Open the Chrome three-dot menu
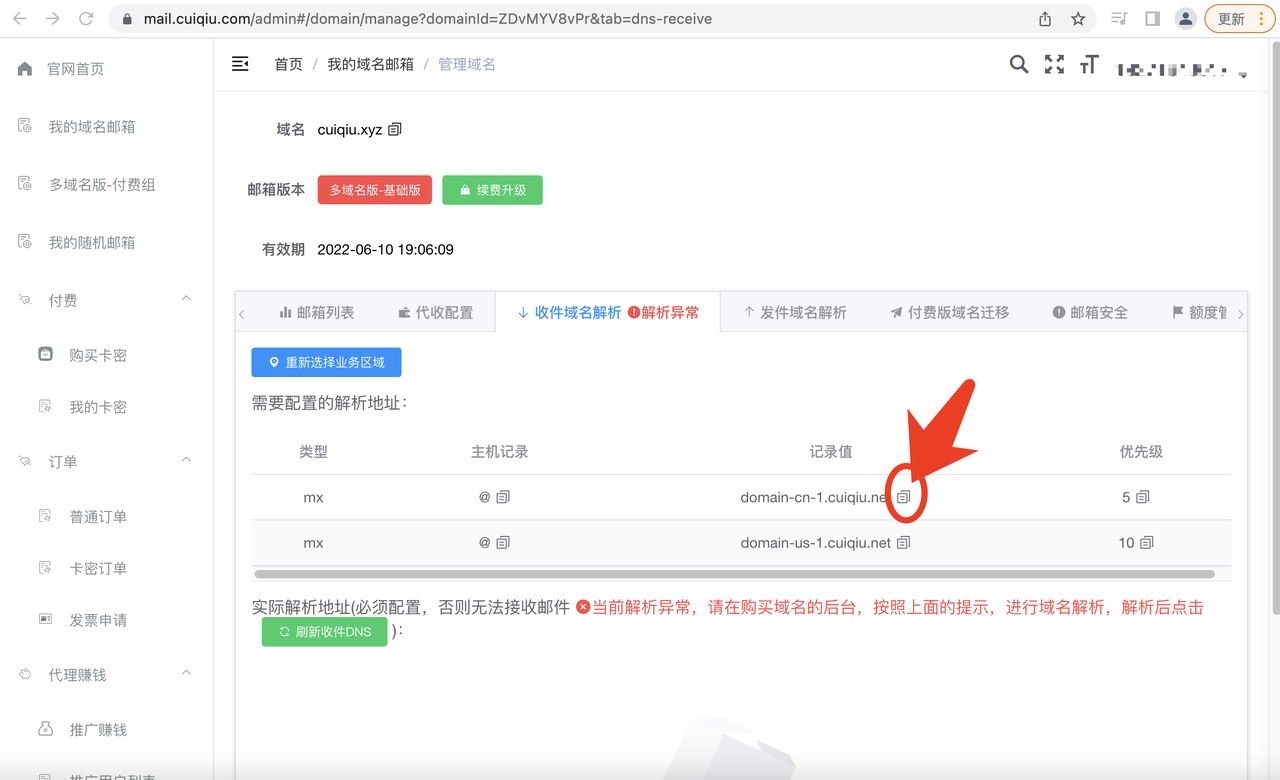Viewport: 1280px width, 780px height. coord(1261,19)
